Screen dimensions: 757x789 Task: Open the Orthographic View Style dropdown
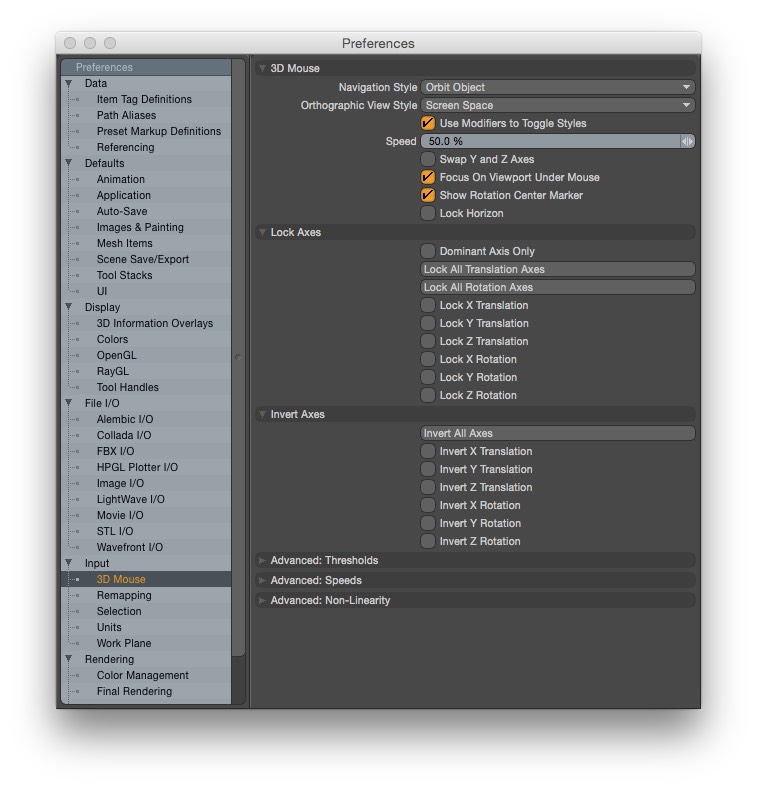557,106
